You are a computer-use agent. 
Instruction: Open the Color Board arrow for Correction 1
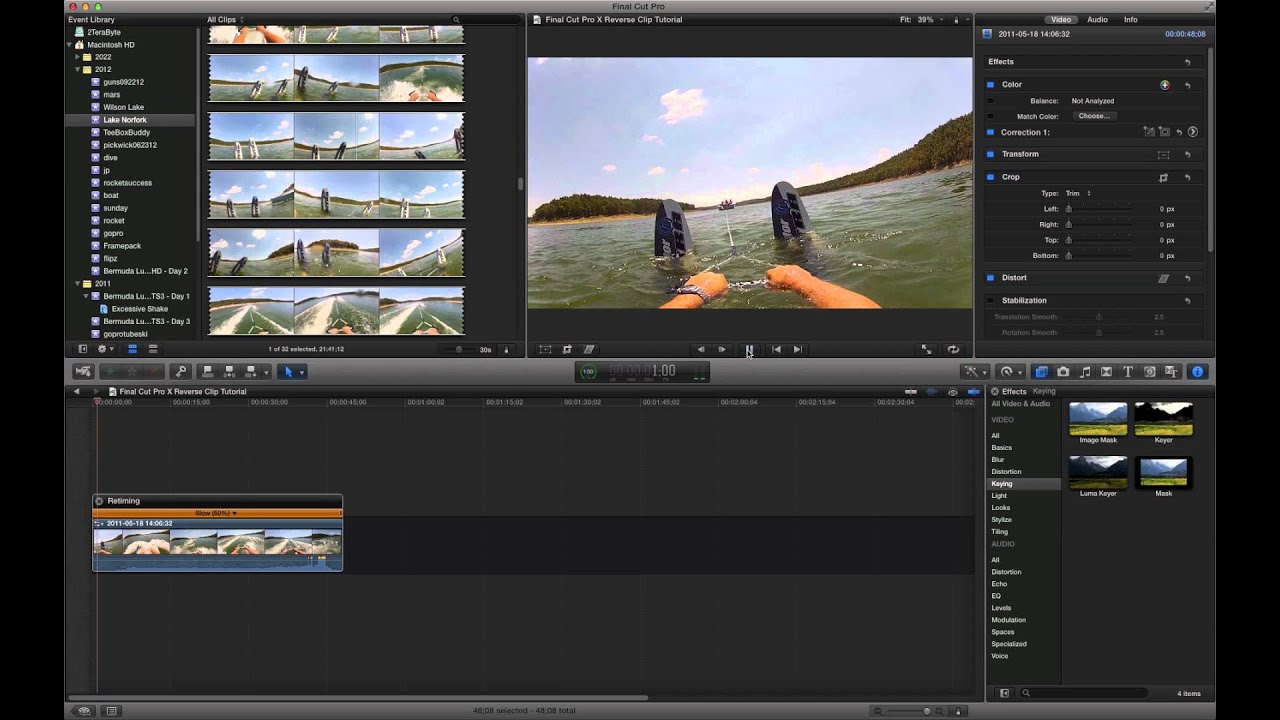point(1192,132)
